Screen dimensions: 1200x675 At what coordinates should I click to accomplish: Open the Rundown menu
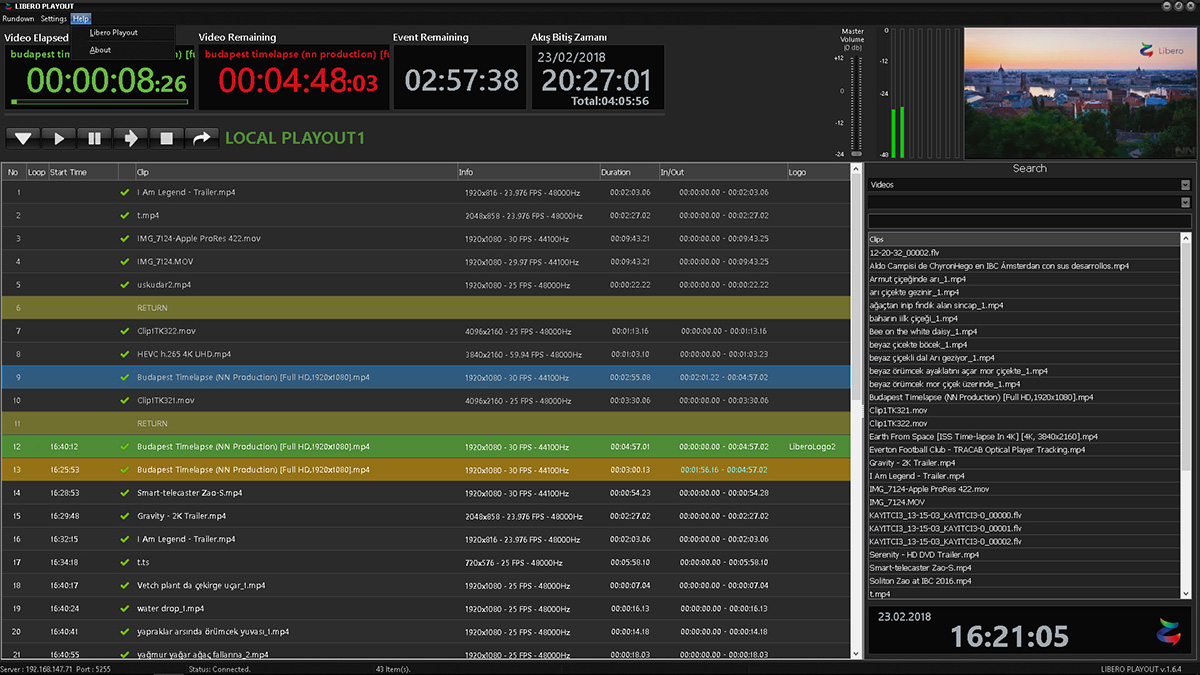click(18, 19)
